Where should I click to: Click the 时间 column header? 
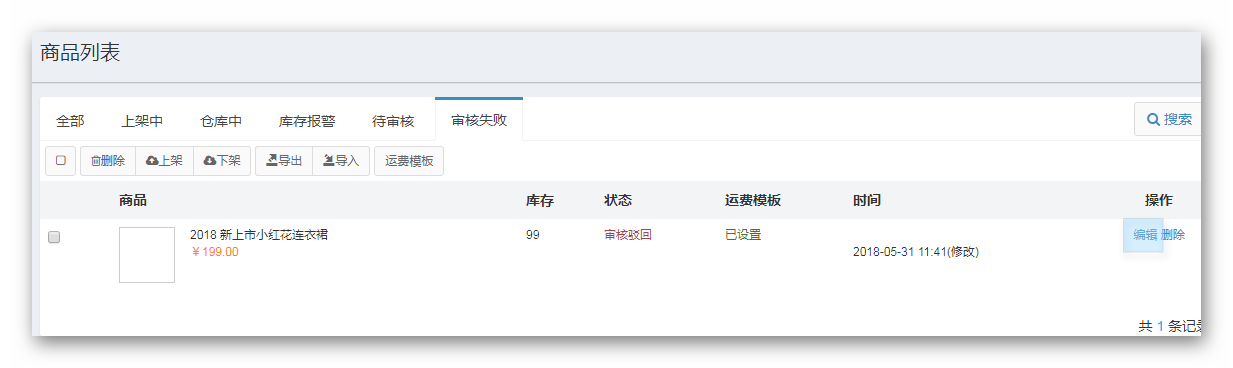867,200
